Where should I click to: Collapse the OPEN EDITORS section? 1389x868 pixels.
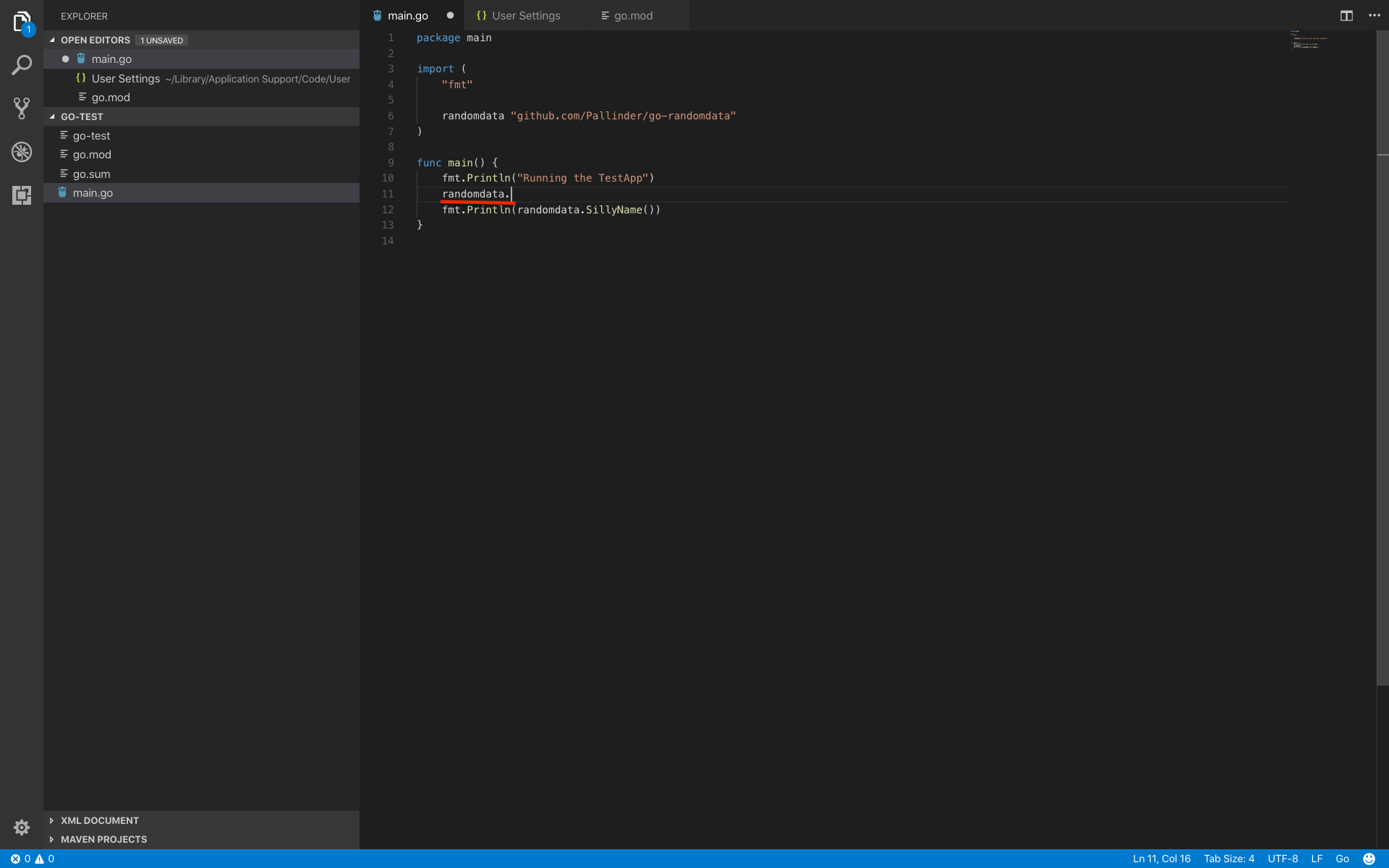coord(51,40)
